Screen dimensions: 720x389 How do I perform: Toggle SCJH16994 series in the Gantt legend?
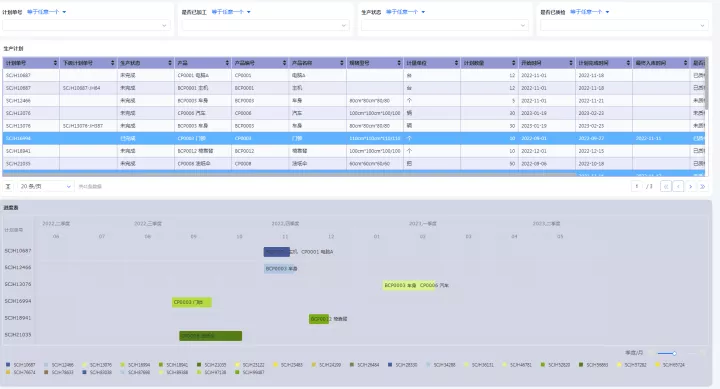click(x=135, y=365)
